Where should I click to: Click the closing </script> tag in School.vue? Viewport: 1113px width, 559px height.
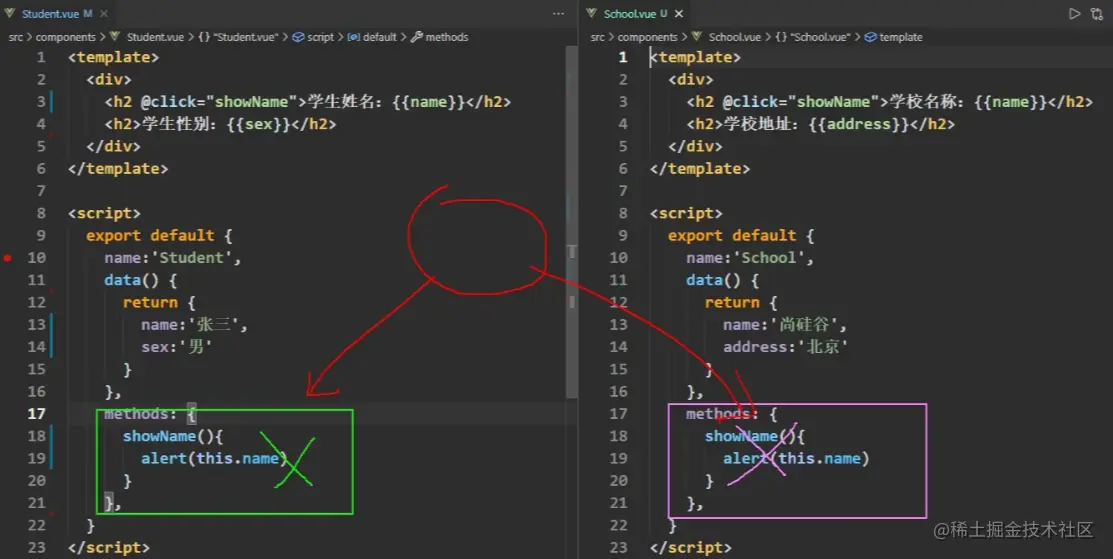pos(691,548)
